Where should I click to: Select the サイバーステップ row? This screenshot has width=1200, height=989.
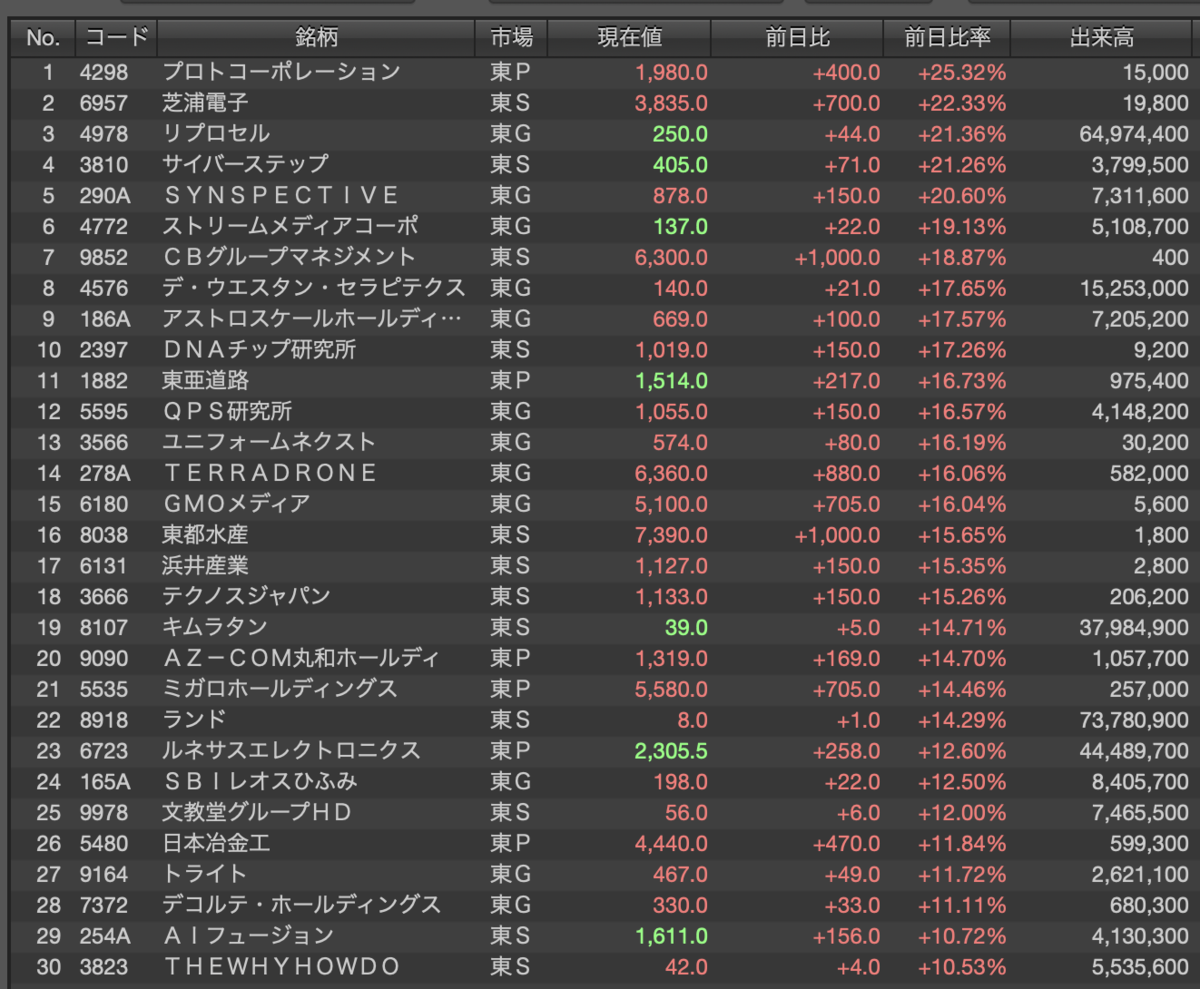tap(600, 165)
